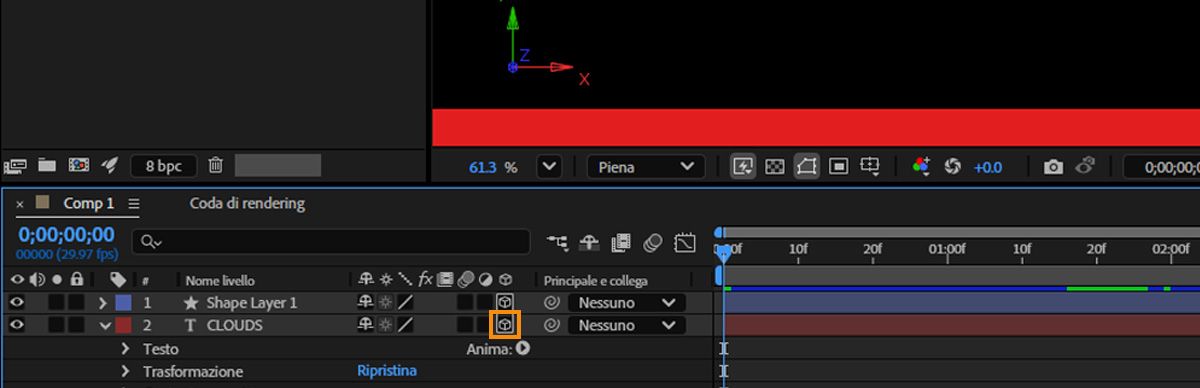Expand the Shape Layer 1 properties

click(103, 302)
